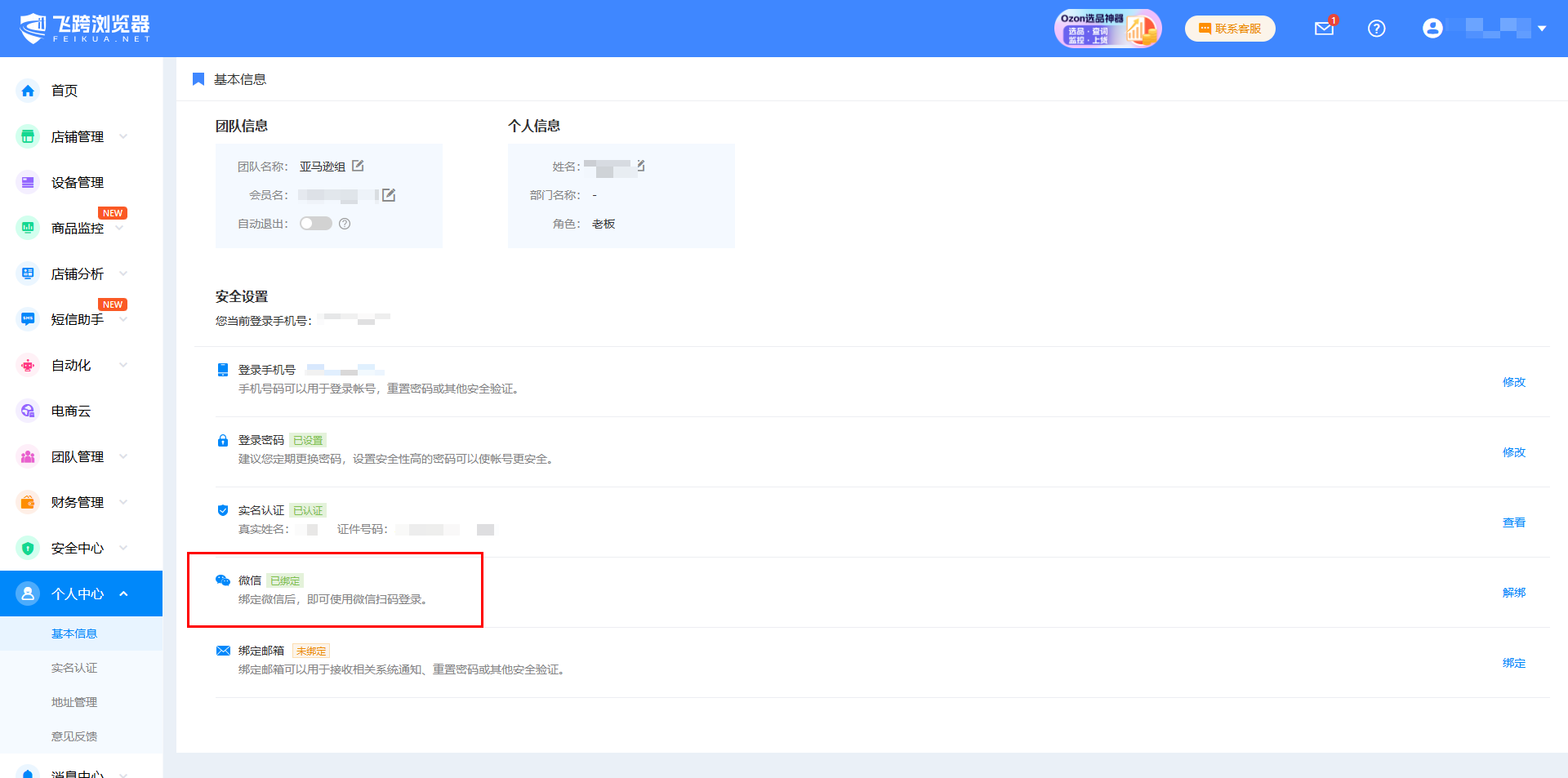Open the Ozon product selection banner
This screenshot has width=1568, height=778.
(1107, 29)
